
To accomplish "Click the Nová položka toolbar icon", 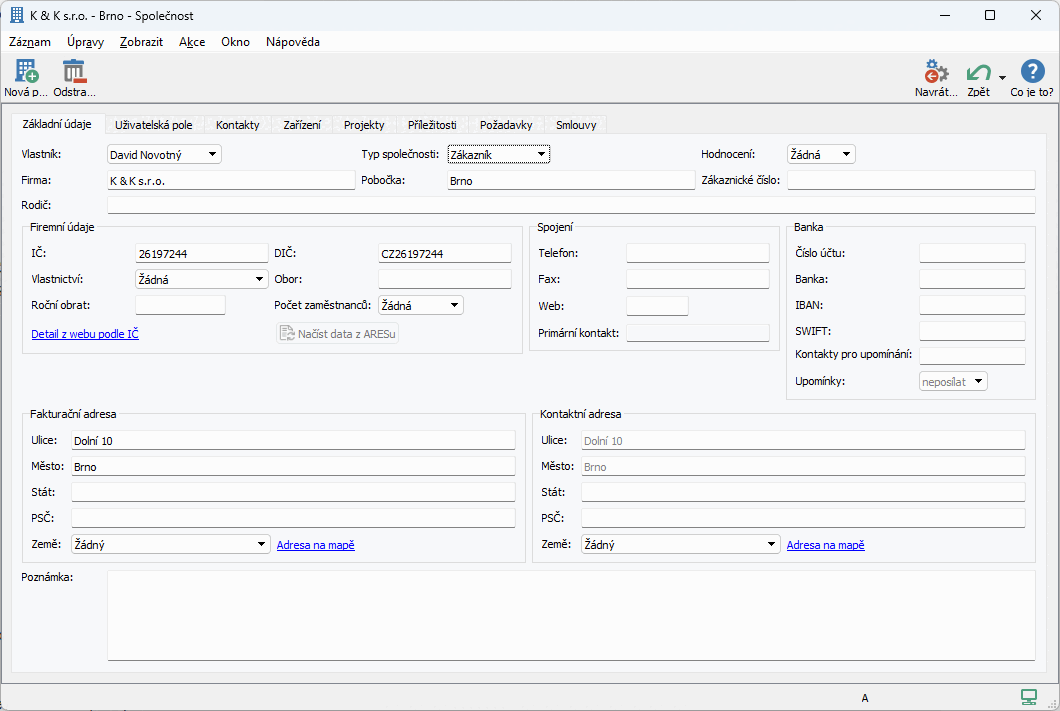I will pyautogui.click(x=26, y=72).
